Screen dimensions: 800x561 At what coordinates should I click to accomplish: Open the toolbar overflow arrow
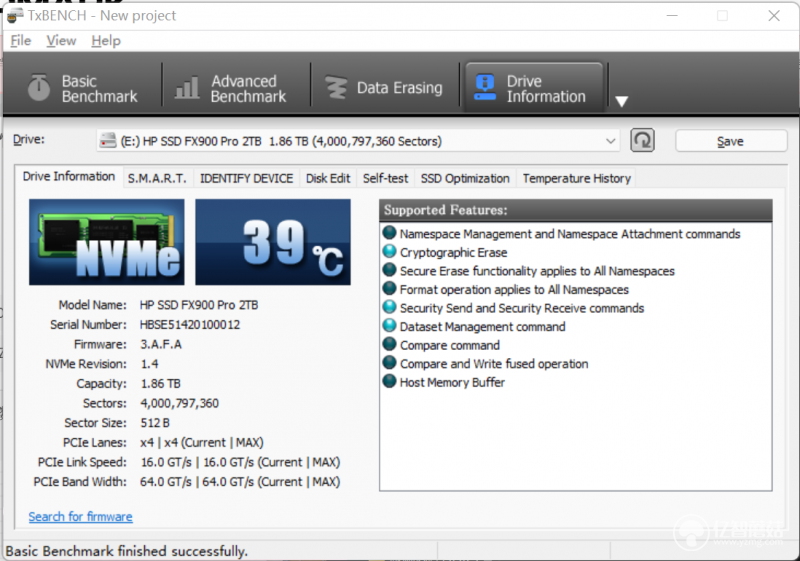click(x=621, y=101)
